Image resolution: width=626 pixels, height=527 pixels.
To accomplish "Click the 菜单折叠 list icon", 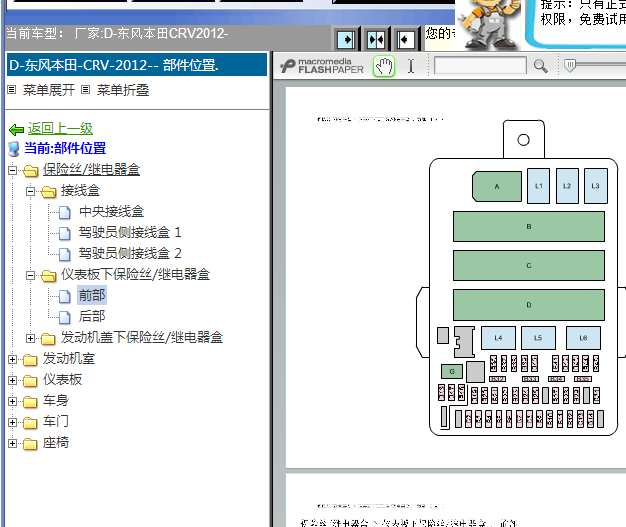I will (85, 90).
